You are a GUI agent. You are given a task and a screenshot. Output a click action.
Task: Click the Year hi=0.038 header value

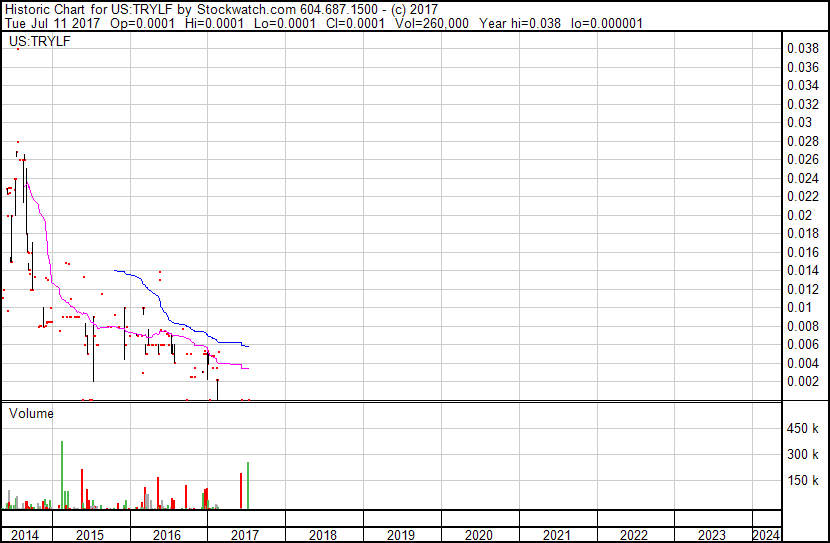coord(520,23)
